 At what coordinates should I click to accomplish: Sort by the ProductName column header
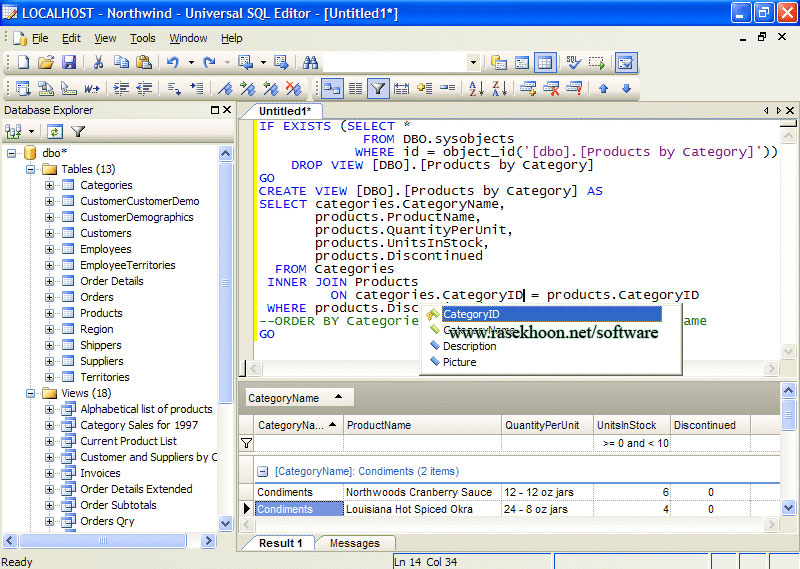[422, 425]
